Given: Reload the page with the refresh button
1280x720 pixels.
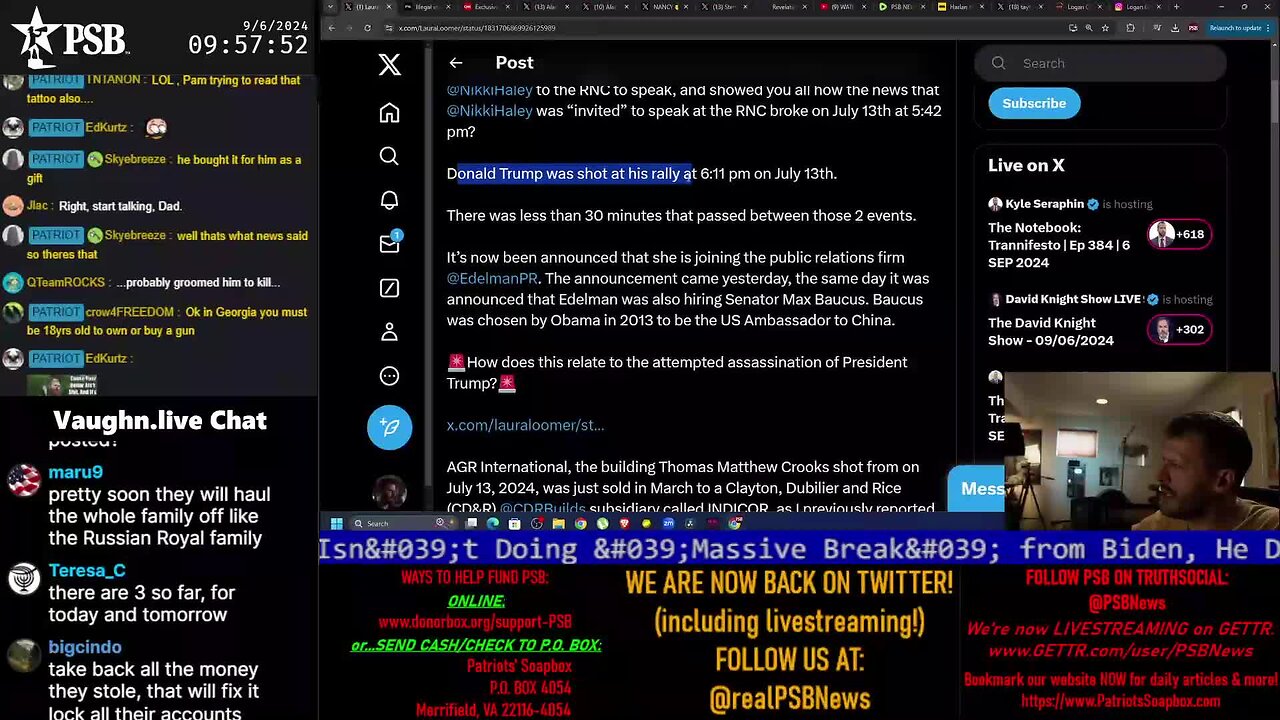Looking at the screenshot, I should tap(367, 28).
